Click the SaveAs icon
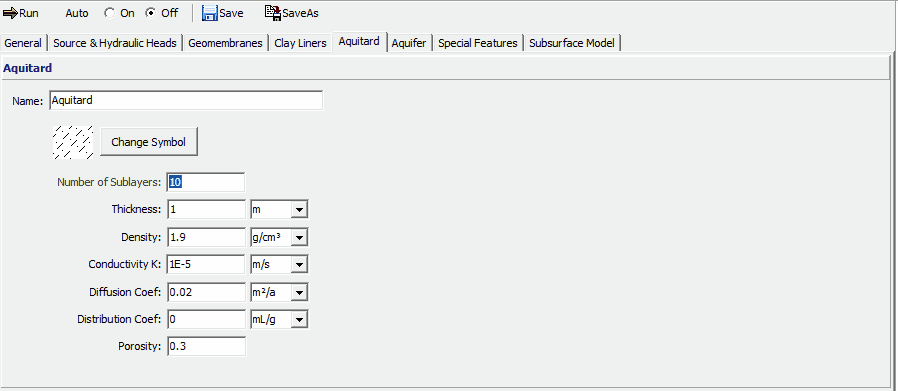 273,13
